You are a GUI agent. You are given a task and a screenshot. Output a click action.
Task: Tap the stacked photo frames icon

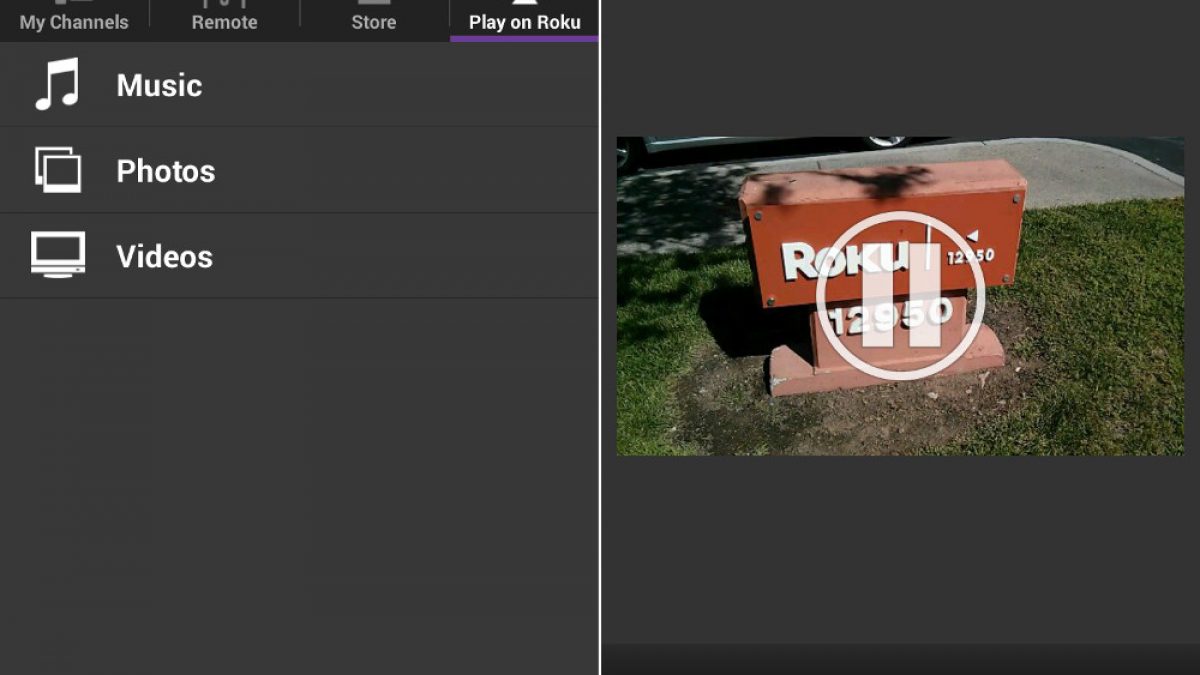57,170
